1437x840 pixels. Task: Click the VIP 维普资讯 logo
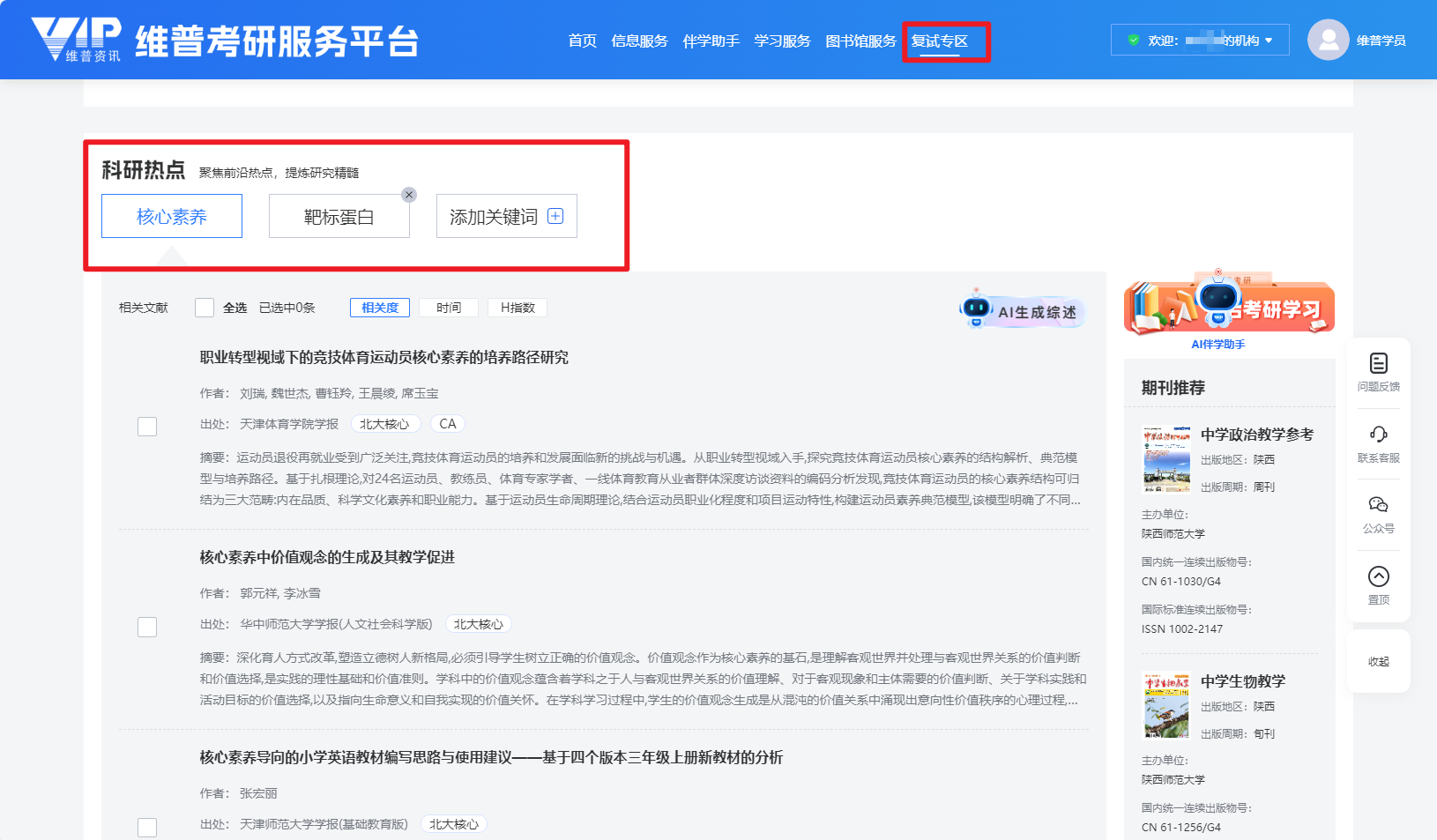tap(77, 40)
